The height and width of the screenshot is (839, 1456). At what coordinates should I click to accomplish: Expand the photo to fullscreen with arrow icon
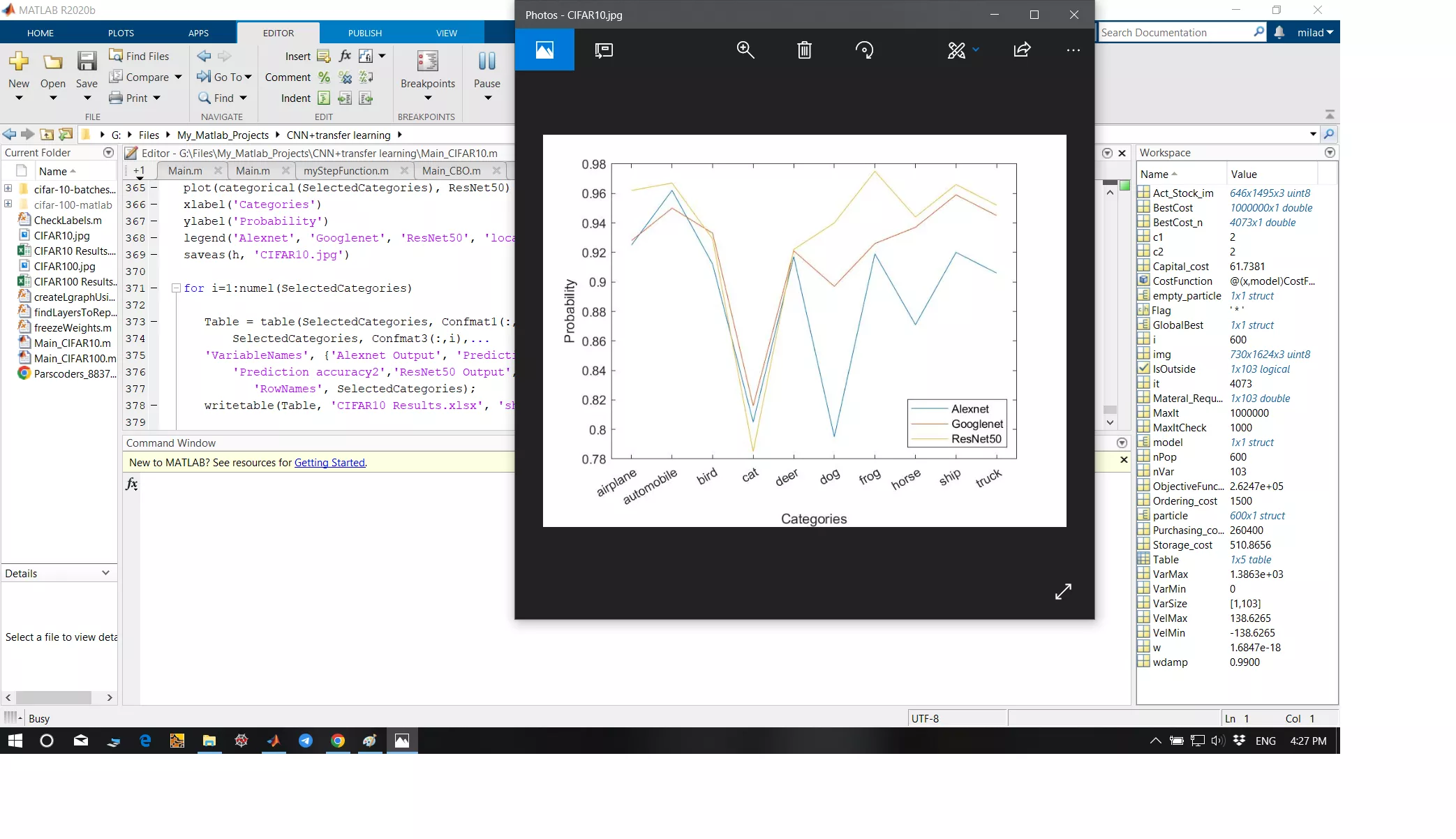[1063, 591]
